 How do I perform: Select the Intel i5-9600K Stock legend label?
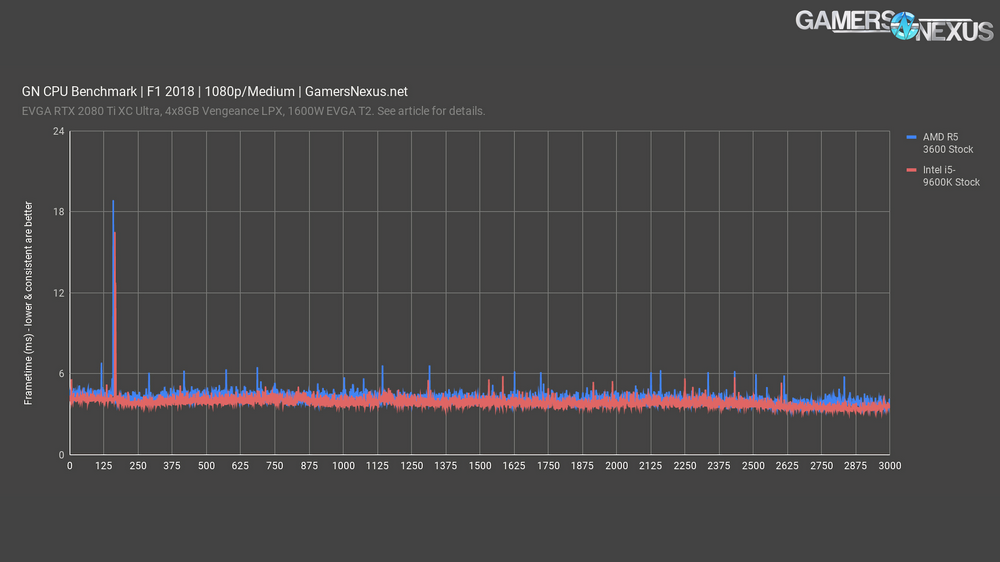point(951,174)
